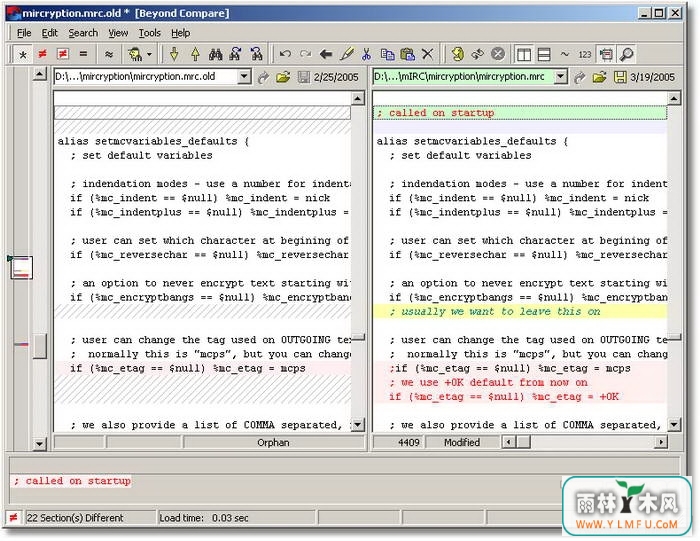Open file for left pane folder icon

(283, 77)
